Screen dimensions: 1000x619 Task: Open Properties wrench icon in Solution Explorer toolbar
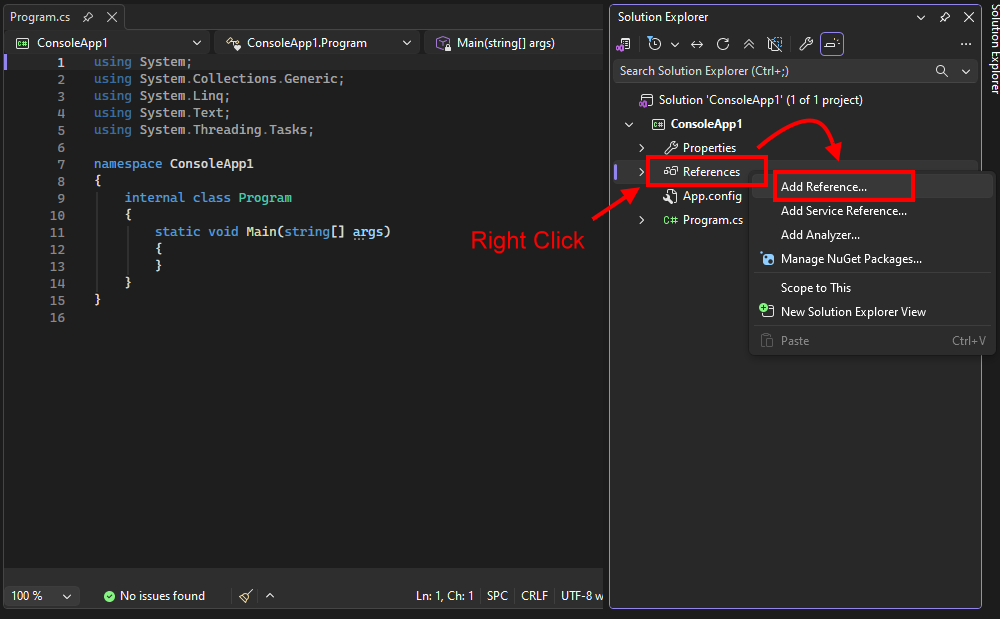pos(805,44)
